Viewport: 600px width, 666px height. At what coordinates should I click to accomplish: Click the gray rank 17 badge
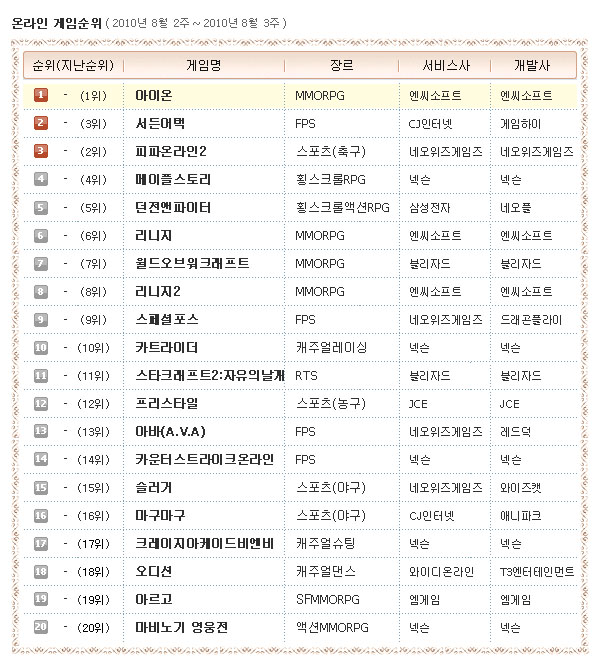coord(41,543)
